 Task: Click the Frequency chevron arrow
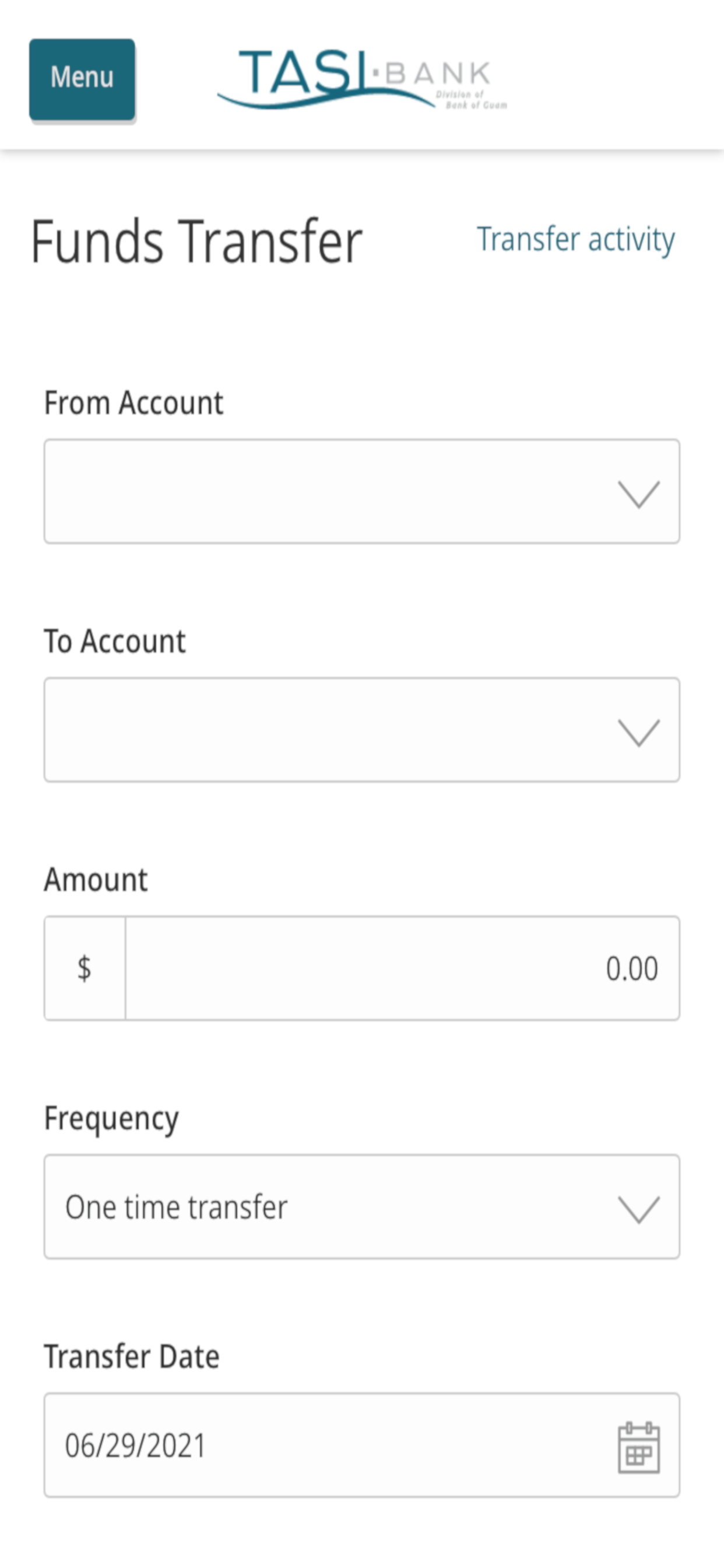click(639, 1209)
